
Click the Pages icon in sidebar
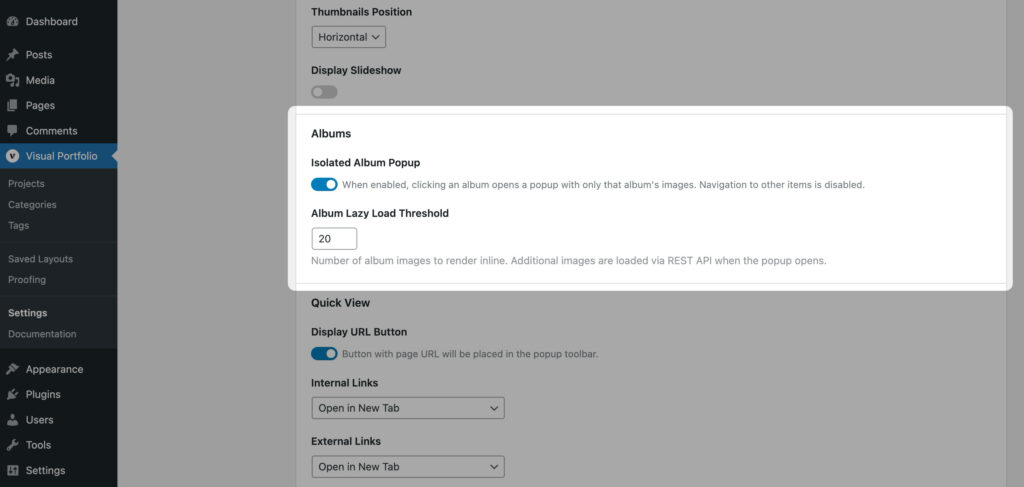tap(13, 105)
